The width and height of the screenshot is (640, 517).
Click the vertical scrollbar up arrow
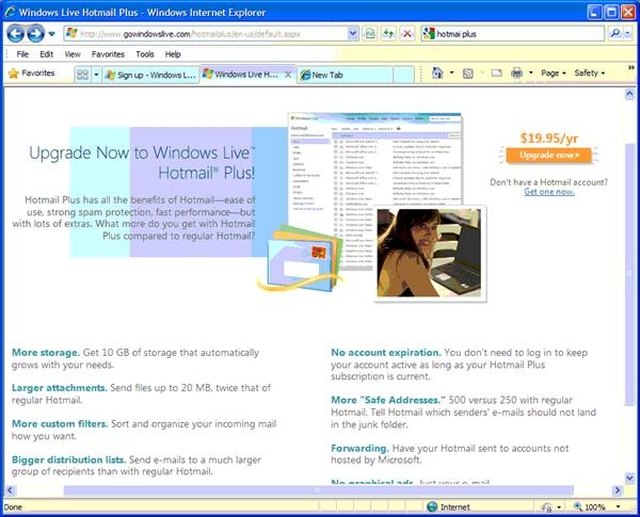click(x=630, y=95)
